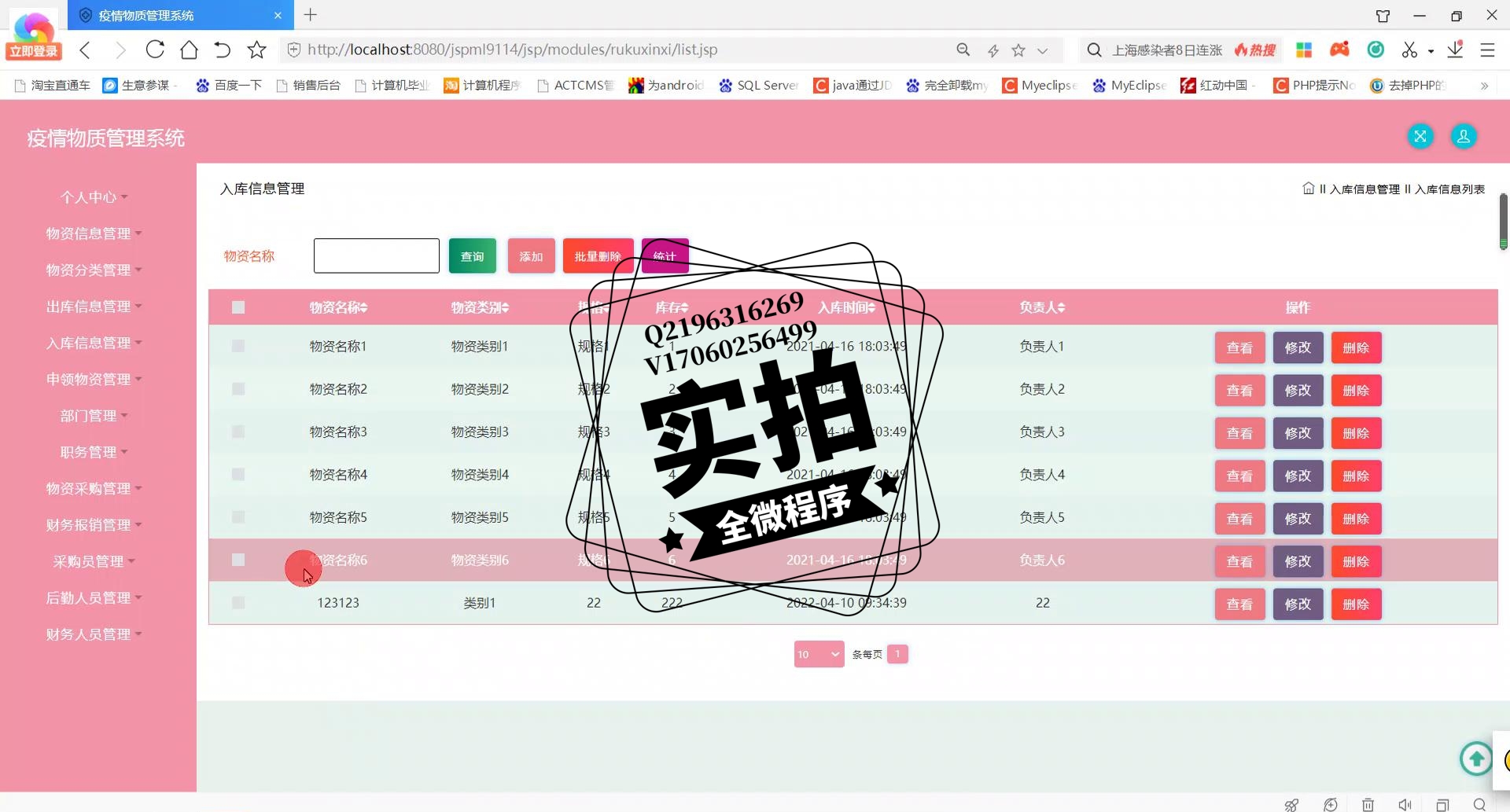Check the row checkbox for 物资名称2

(238, 389)
